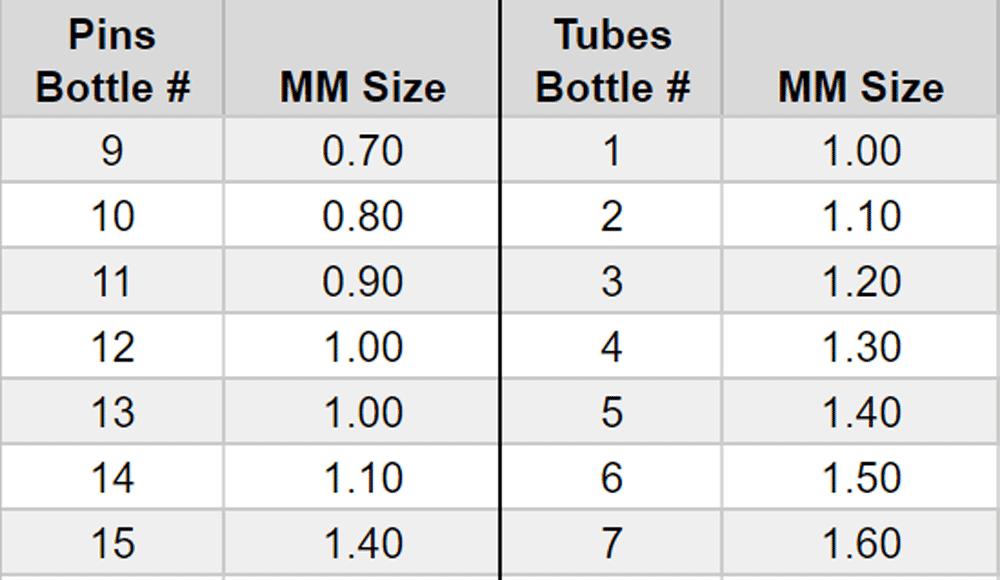The width and height of the screenshot is (1000, 580).
Task: Click MM size cell for Pins bottle 14
Action: [362, 478]
